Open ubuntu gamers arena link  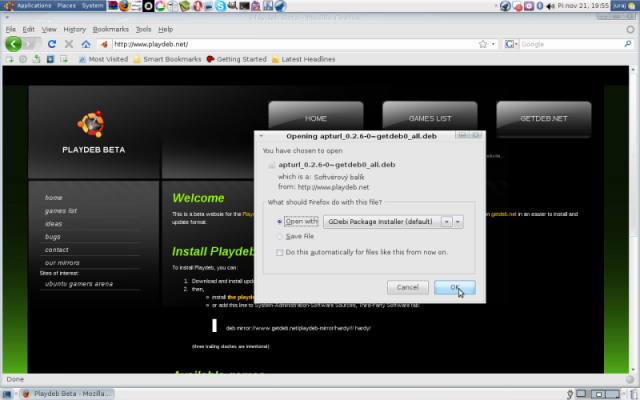tap(79, 284)
